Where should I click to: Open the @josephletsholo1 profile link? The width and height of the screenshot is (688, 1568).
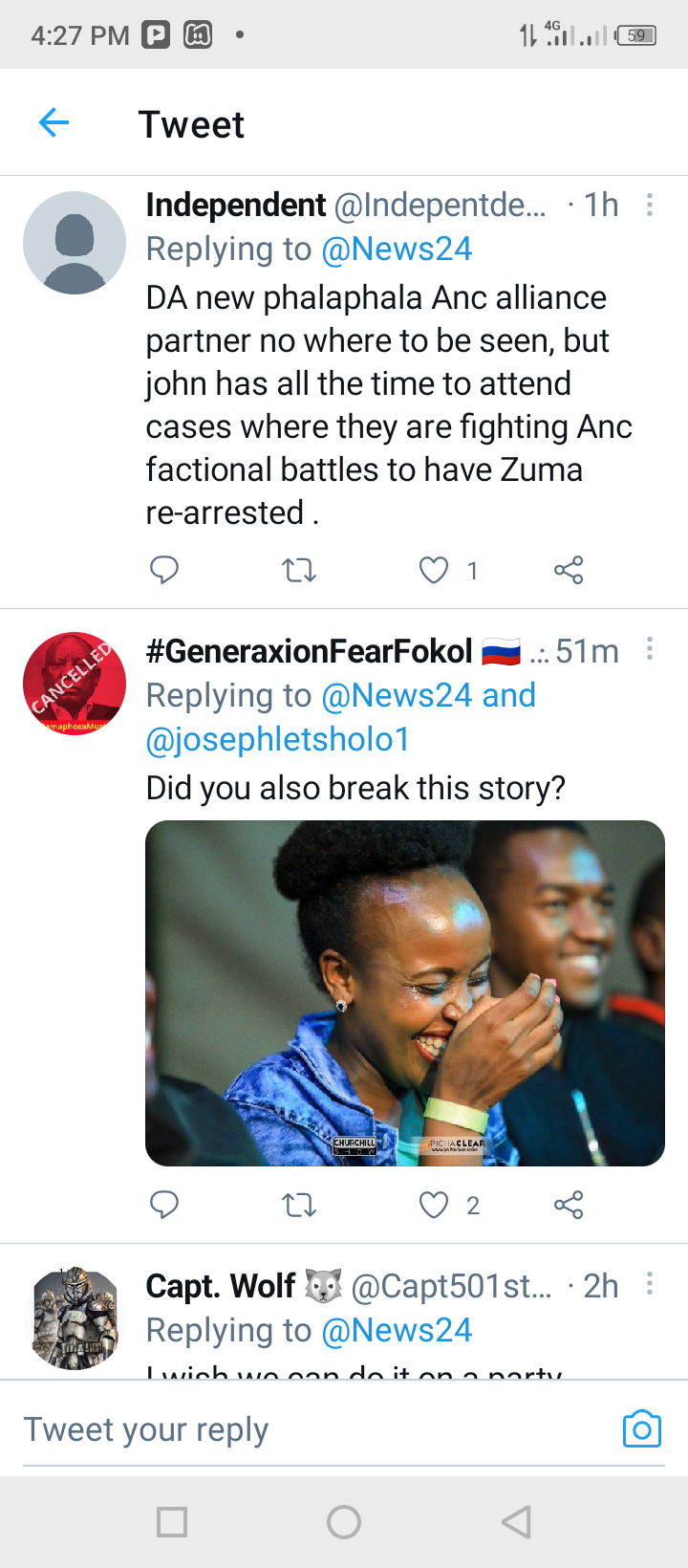(x=278, y=739)
